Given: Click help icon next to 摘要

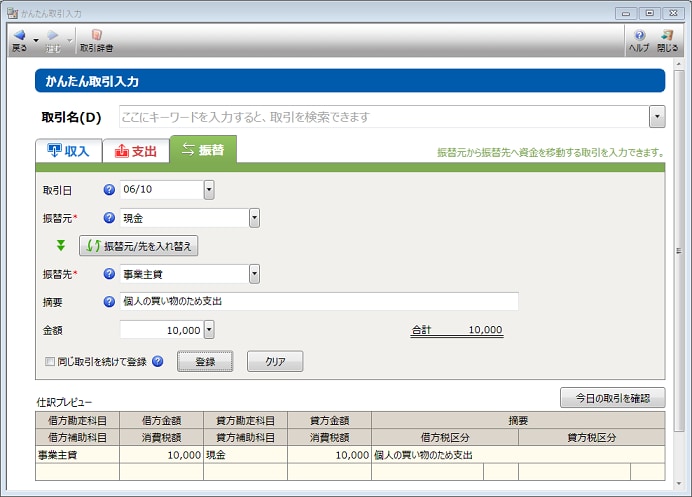Looking at the screenshot, I should pyautogui.click(x=109, y=301).
